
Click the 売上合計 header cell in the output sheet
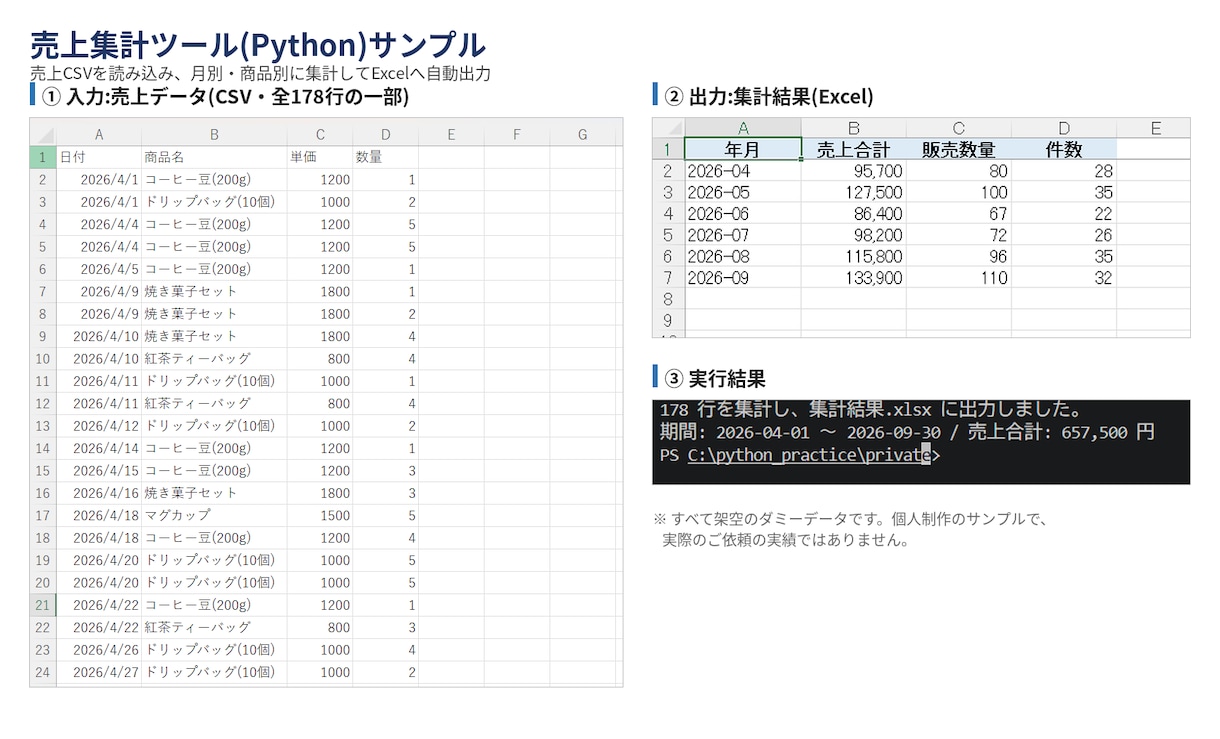click(x=854, y=149)
